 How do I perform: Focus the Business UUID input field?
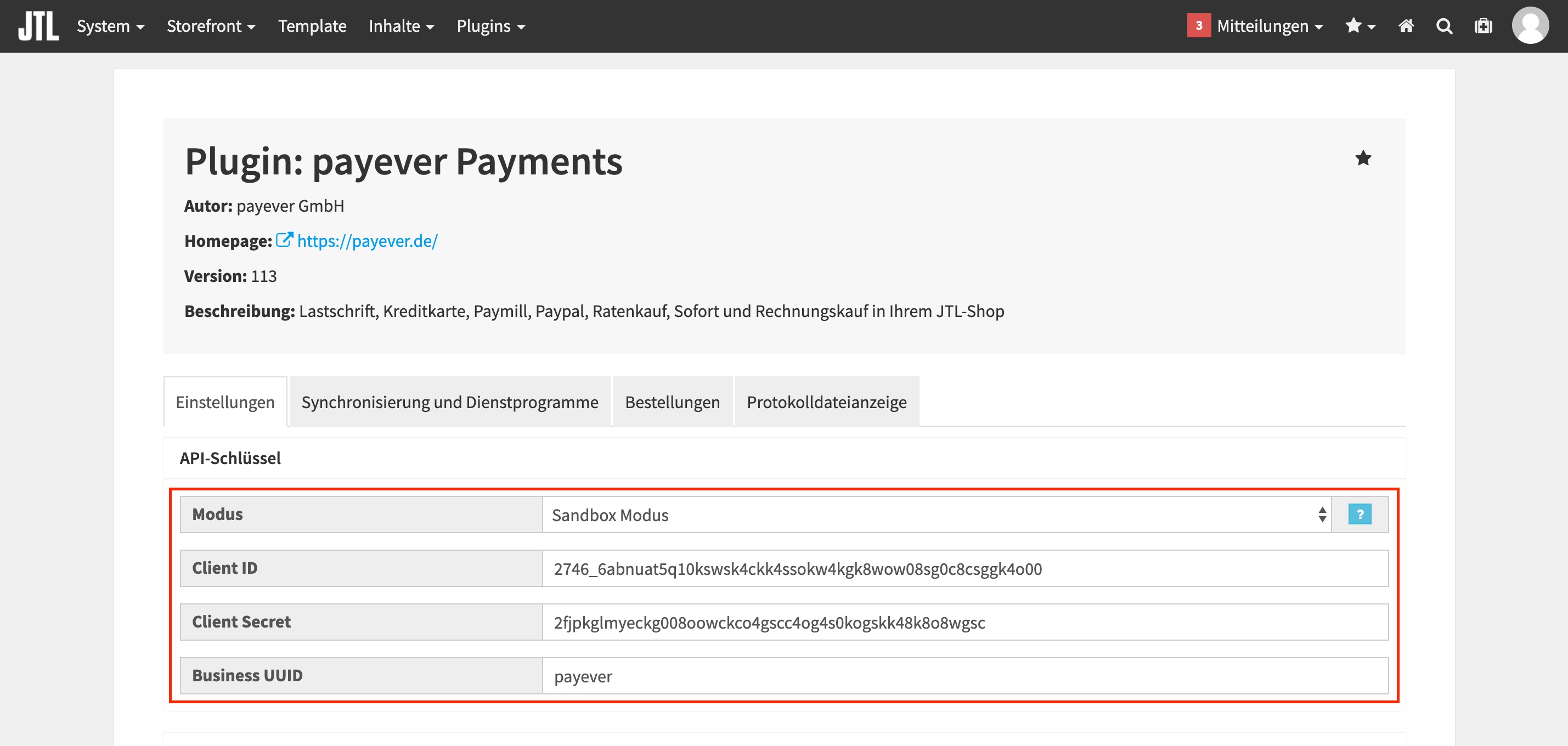click(x=965, y=675)
